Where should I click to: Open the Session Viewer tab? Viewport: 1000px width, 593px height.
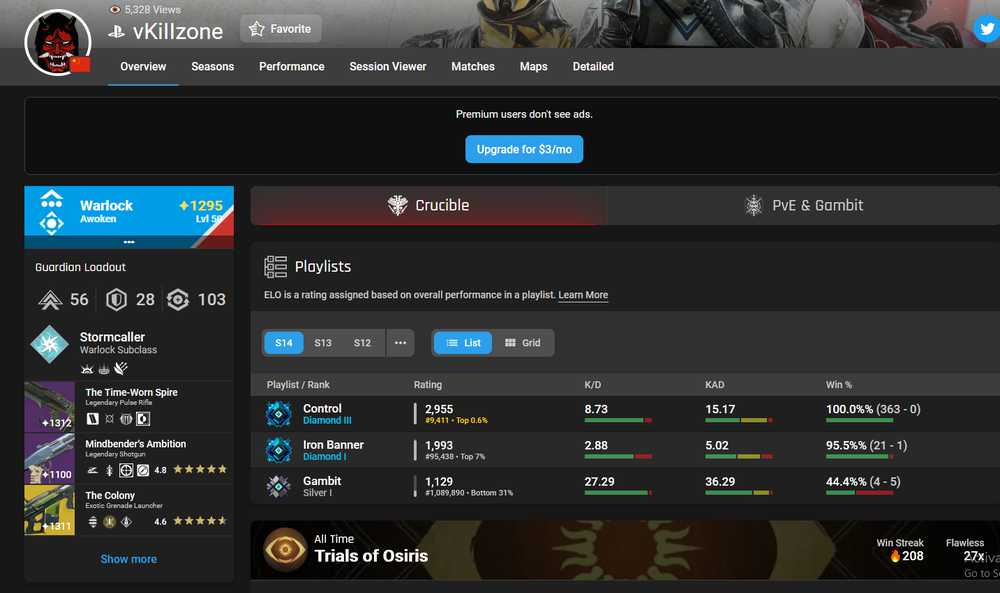388,66
